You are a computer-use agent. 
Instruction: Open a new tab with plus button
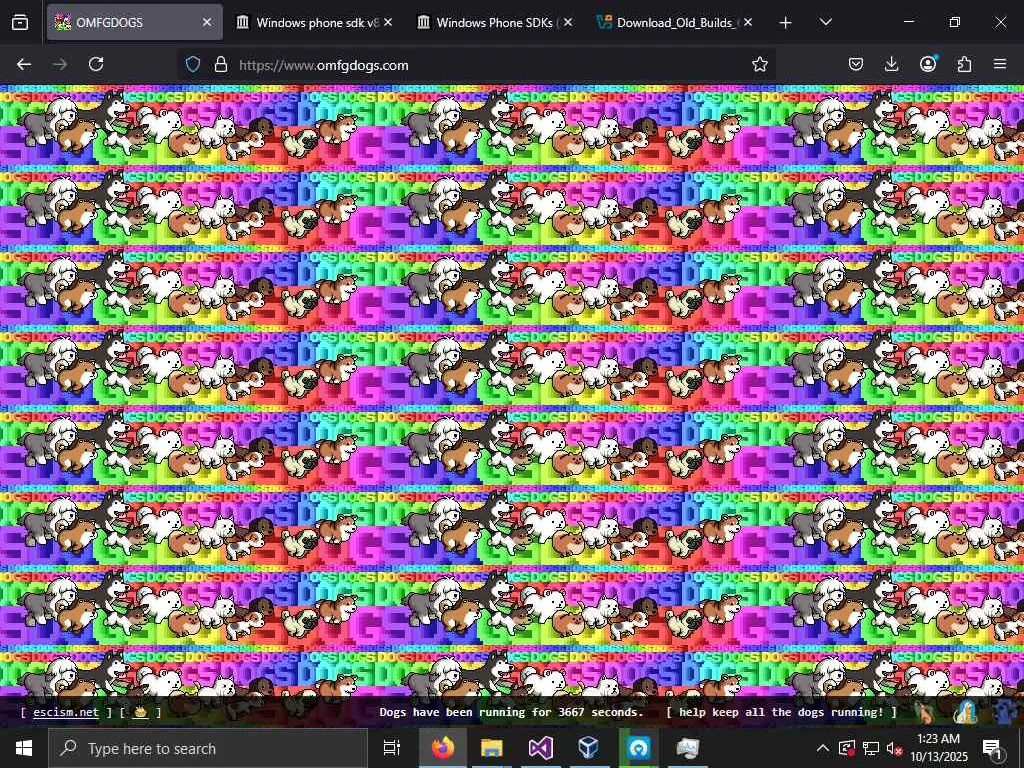[x=786, y=23]
